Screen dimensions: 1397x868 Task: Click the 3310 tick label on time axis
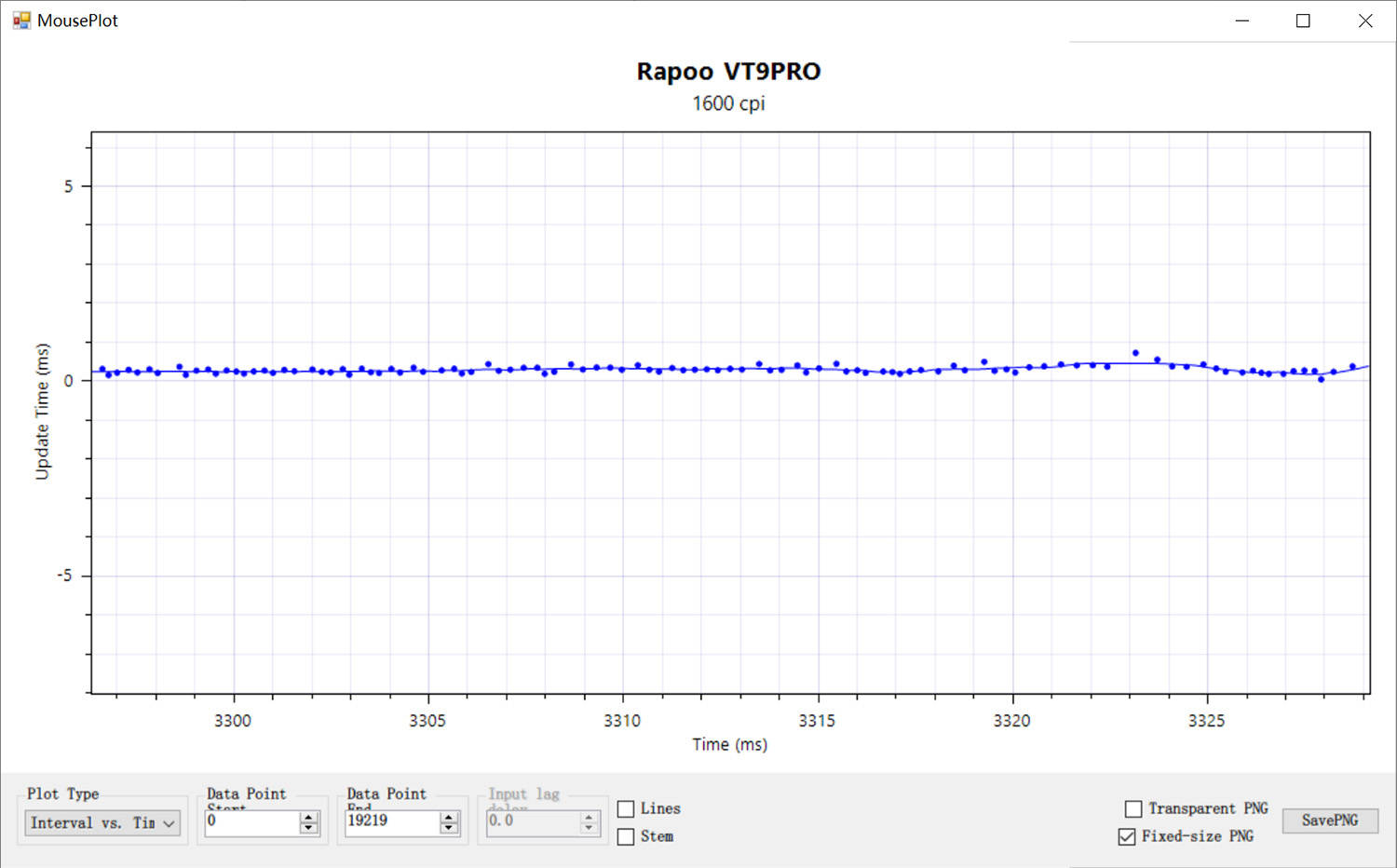click(622, 721)
